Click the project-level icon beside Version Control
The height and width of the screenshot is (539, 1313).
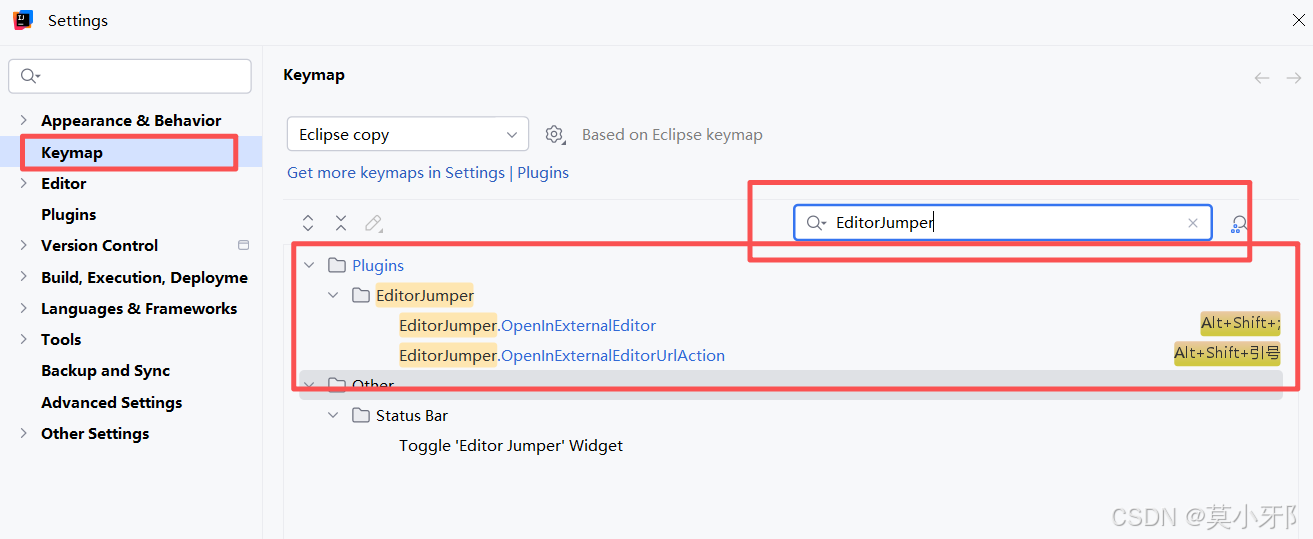(243, 245)
